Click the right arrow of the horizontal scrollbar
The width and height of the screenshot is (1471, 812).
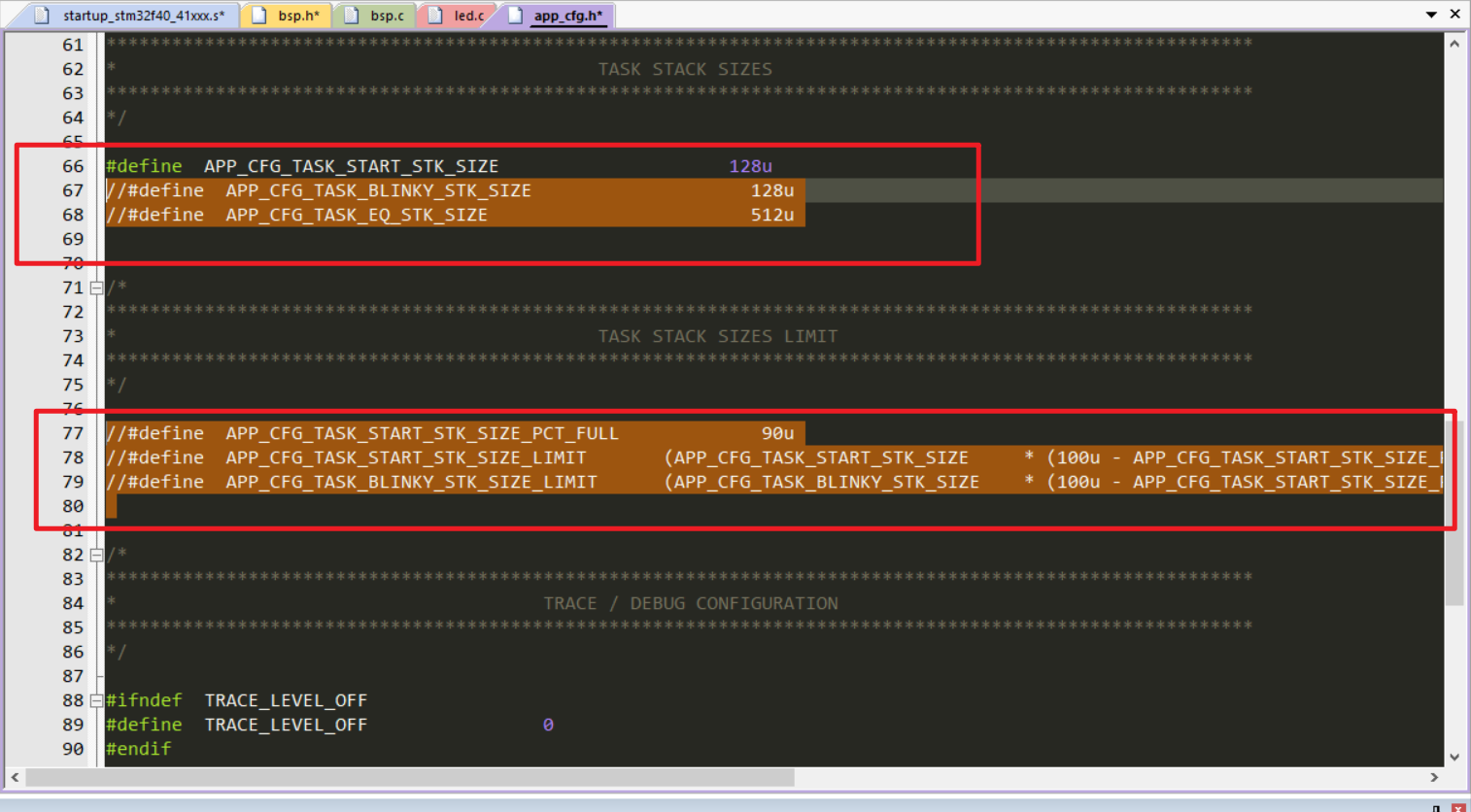click(1436, 778)
